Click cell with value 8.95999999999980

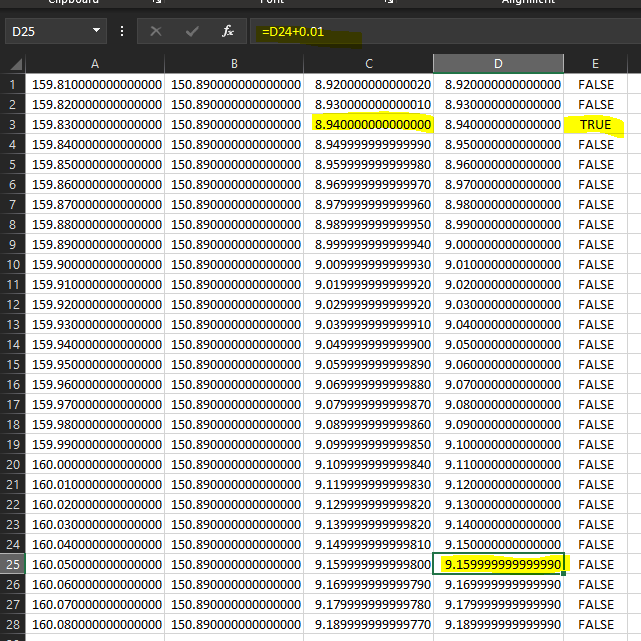pyautogui.click(x=369, y=165)
